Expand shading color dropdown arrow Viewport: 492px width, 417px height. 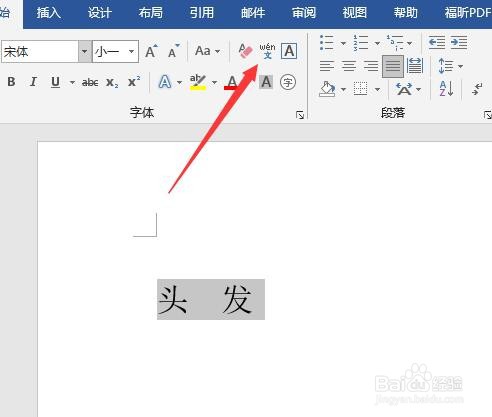click(x=343, y=89)
